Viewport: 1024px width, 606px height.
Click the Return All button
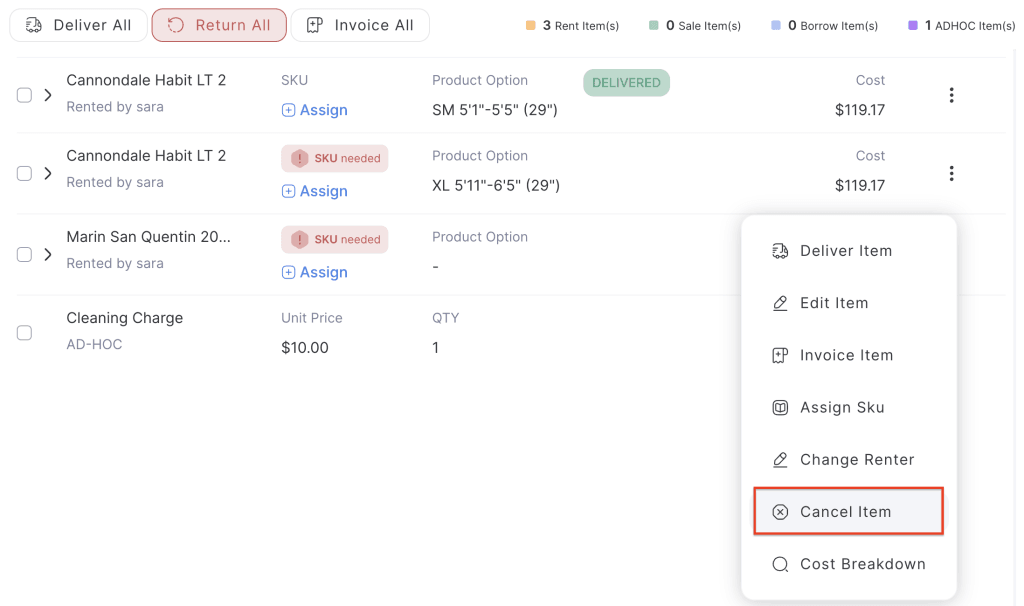pos(219,25)
